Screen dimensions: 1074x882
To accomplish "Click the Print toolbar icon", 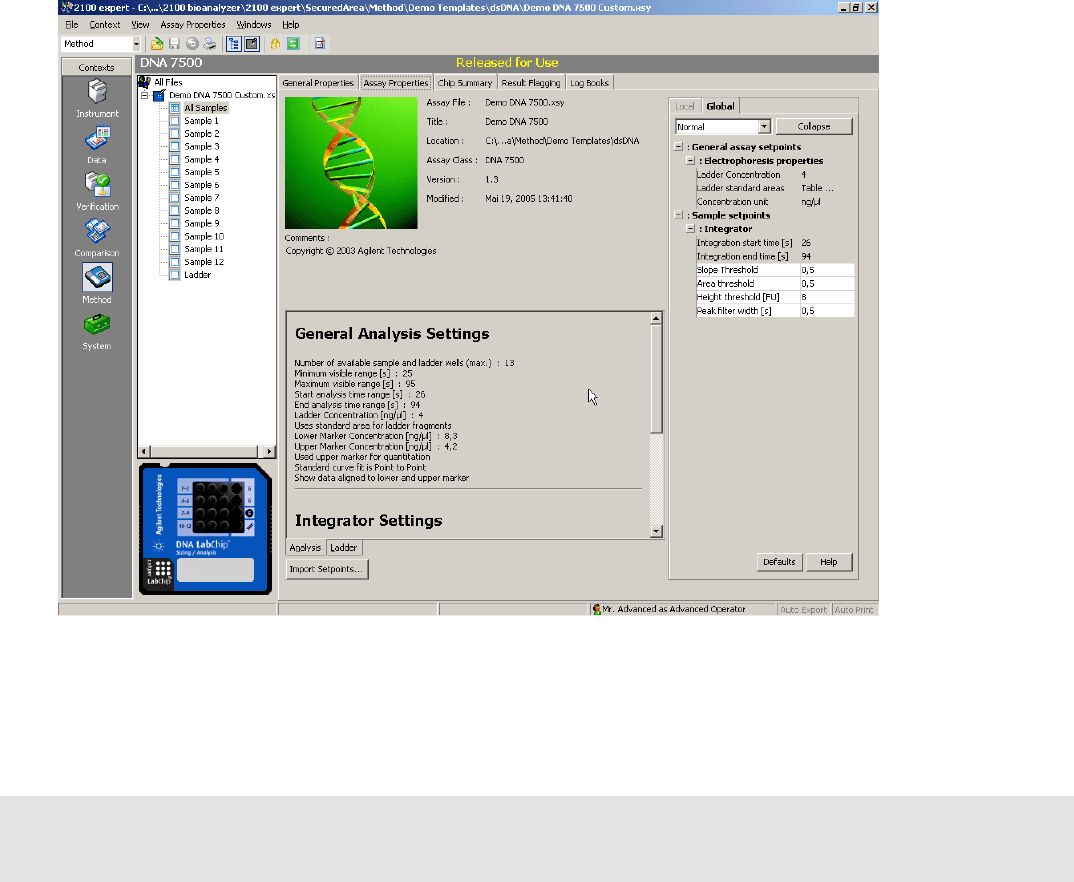I will pos(210,44).
